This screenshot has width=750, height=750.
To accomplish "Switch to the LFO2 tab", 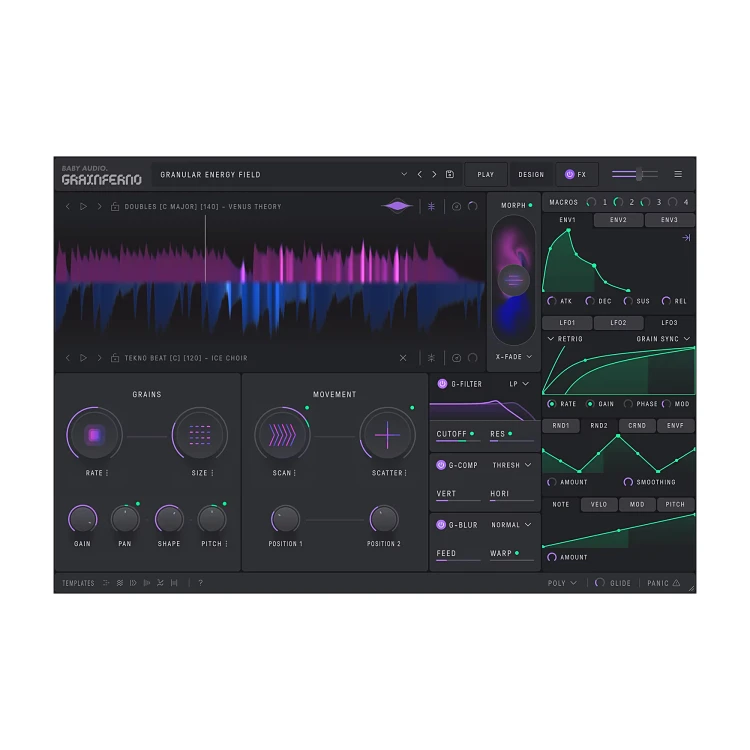I will click(x=618, y=322).
